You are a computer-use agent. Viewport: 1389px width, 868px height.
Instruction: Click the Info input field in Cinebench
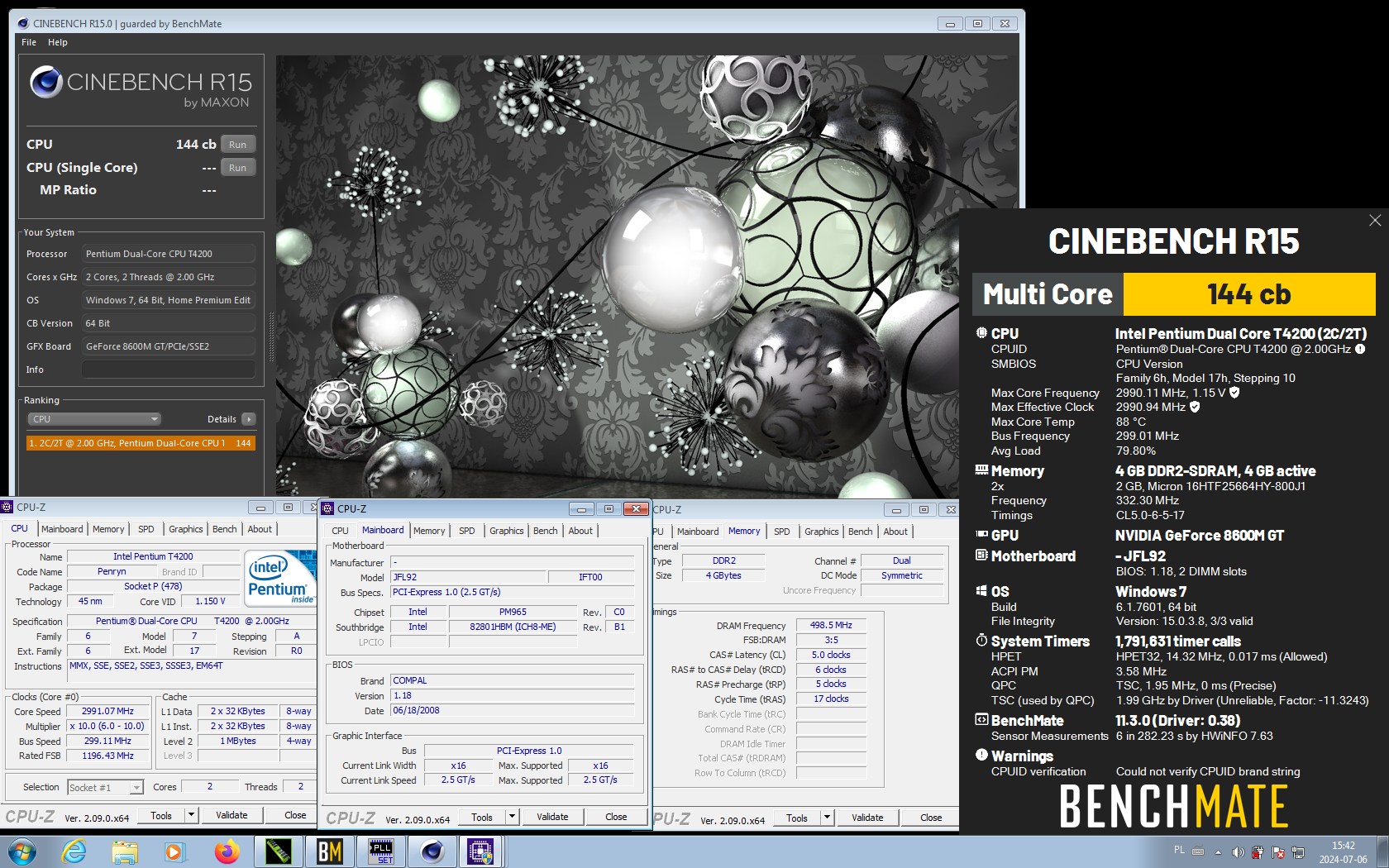(169, 370)
